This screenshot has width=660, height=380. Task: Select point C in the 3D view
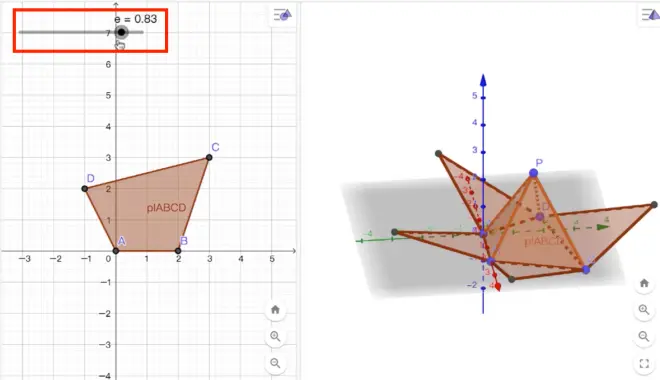[x=586, y=269]
